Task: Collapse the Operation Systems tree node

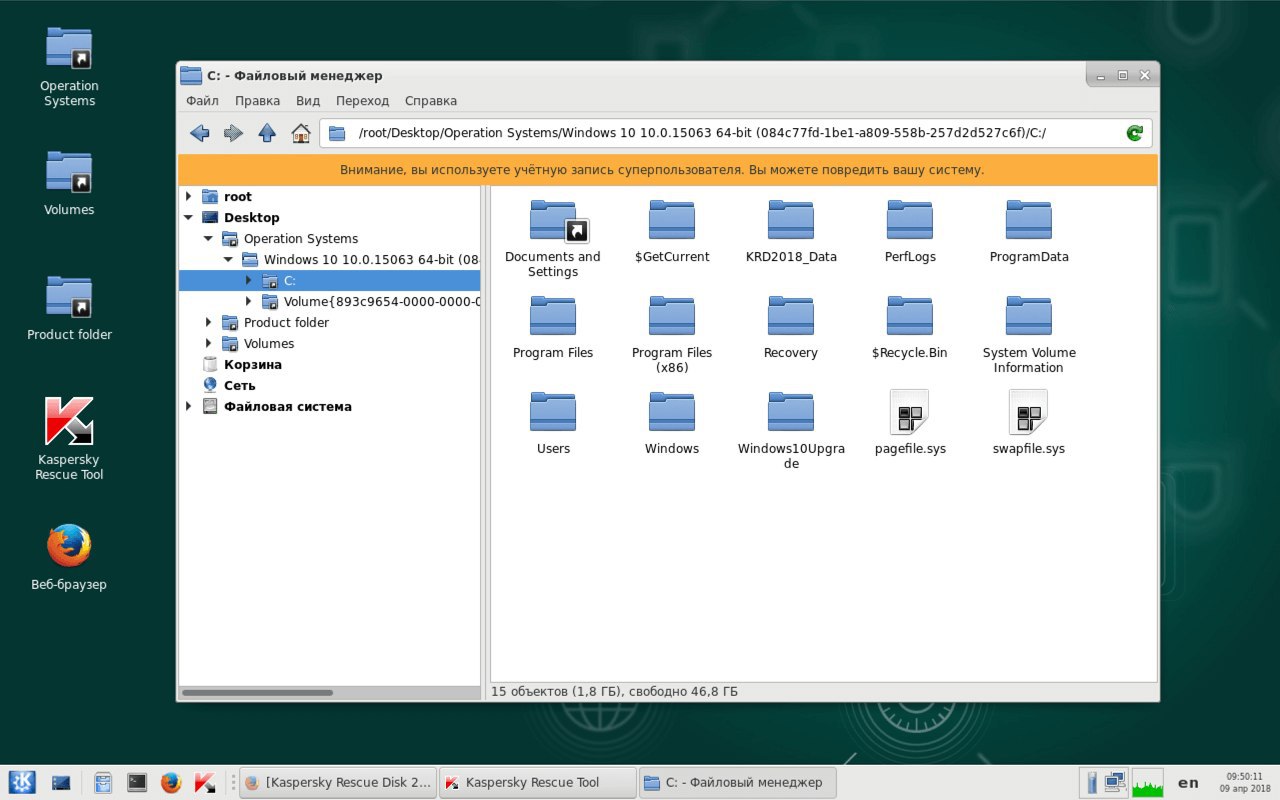Action: click(x=208, y=239)
